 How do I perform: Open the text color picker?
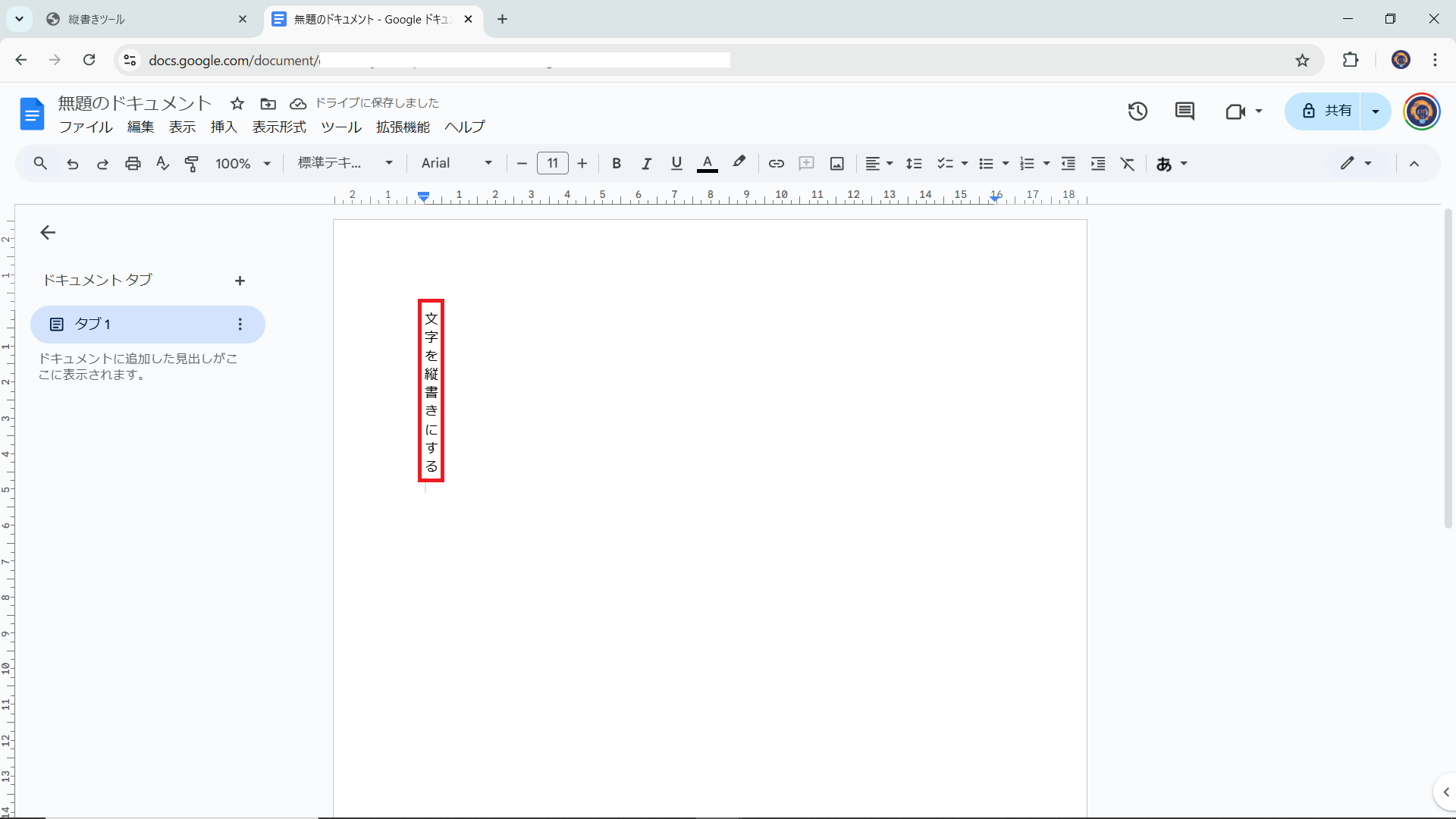708,163
